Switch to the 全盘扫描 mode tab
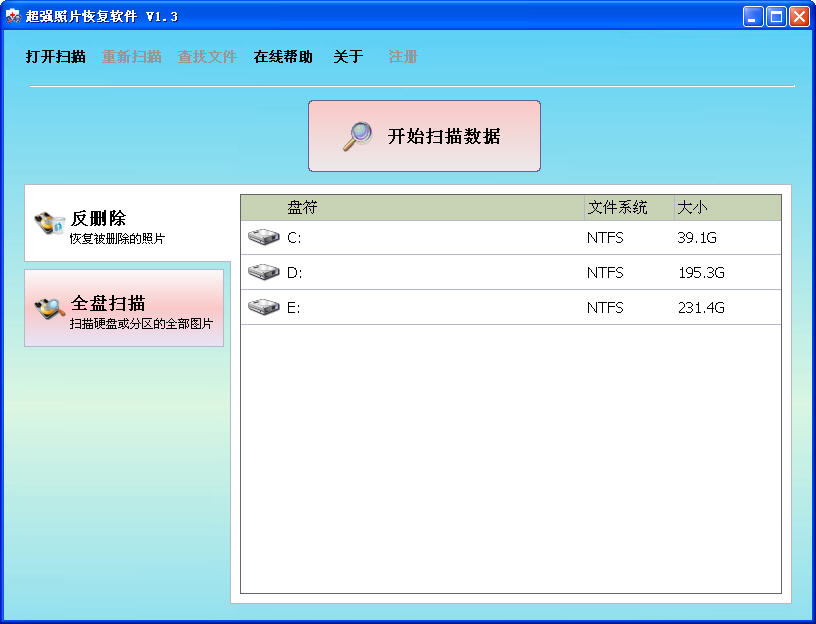This screenshot has height=624, width=816. 124,308
